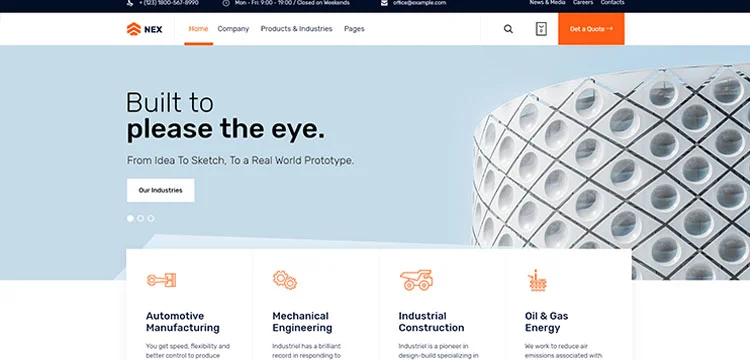This screenshot has width=750, height=360.
Task: Open the Oil & Gas Energy heading
Action: pyautogui.click(x=546, y=322)
